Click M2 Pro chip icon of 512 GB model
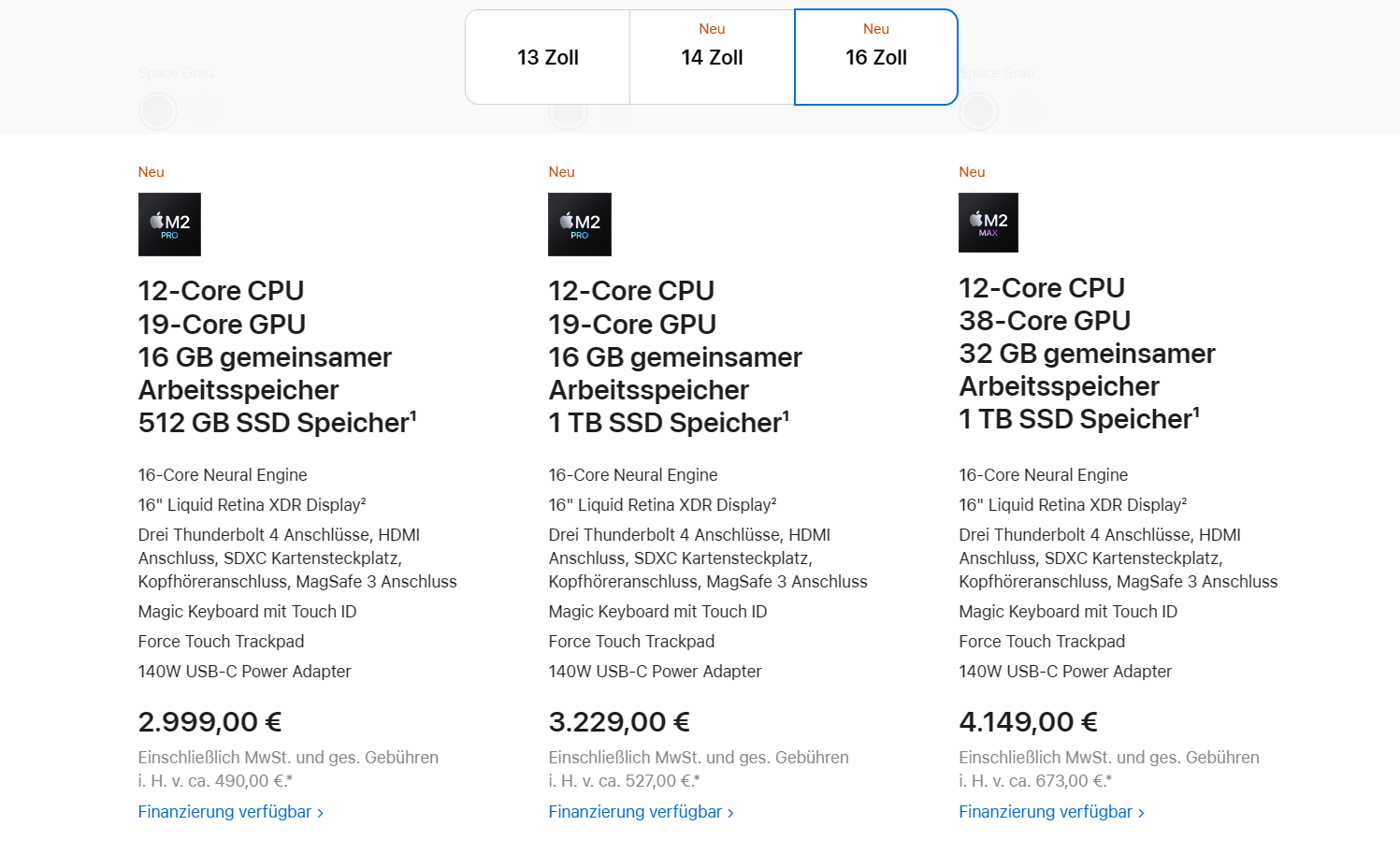 pos(169,225)
